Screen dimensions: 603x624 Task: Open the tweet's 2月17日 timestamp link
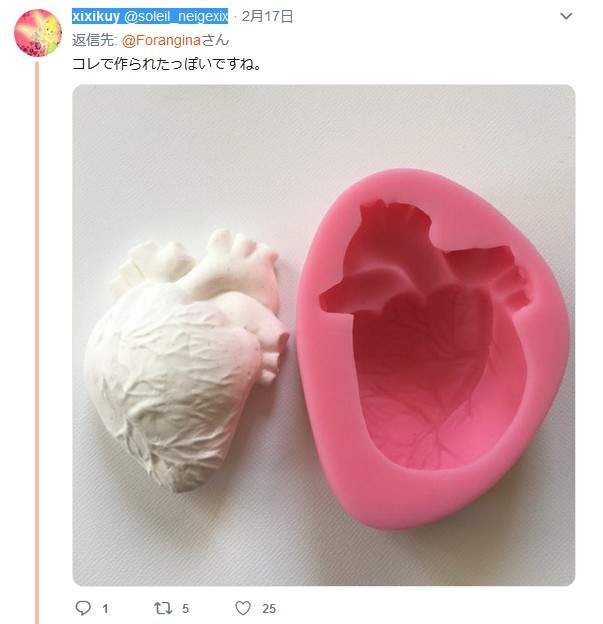coord(268,16)
